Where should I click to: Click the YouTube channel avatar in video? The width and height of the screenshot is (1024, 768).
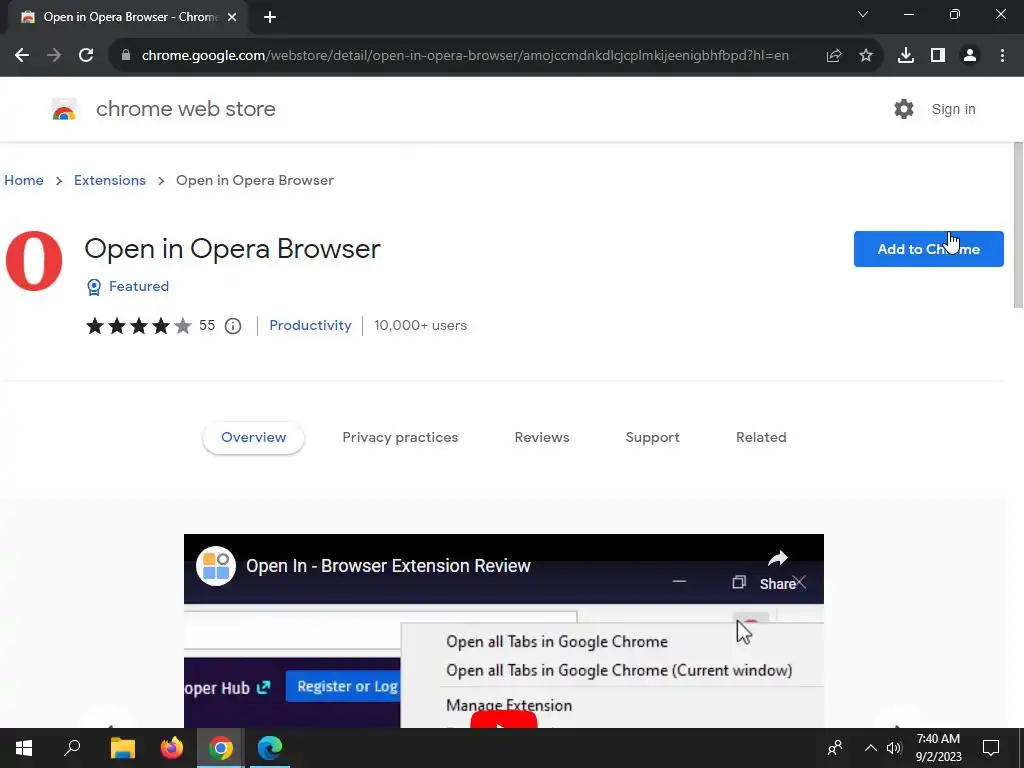(216, 566)
